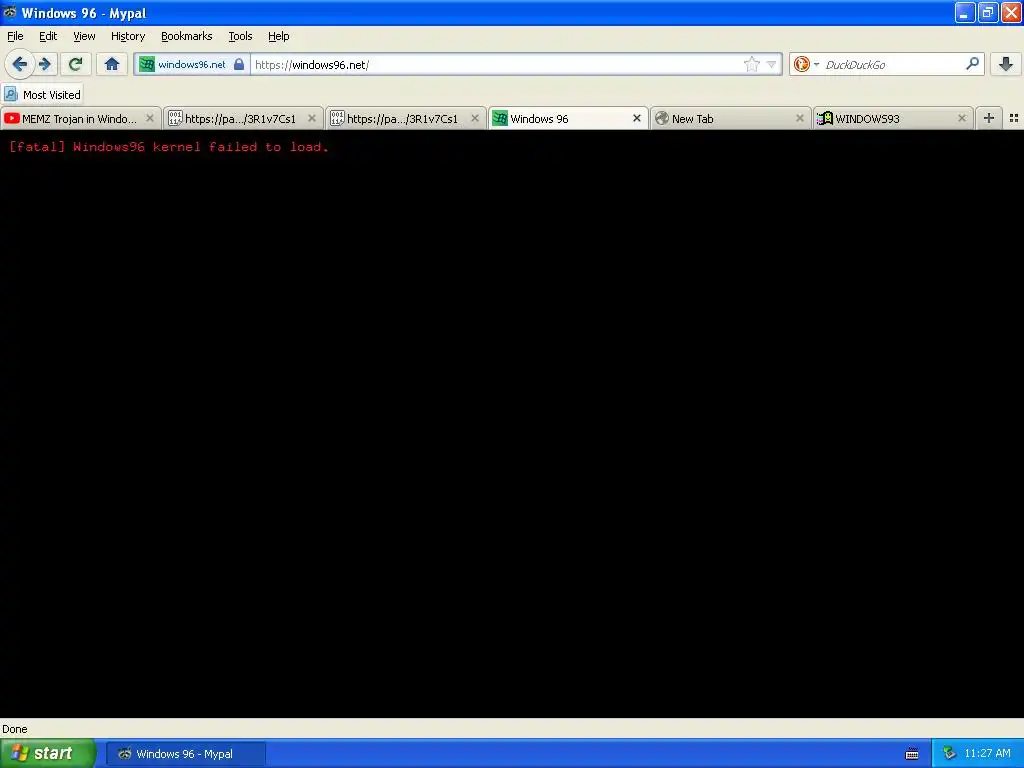Open the Edit menu
The image size is (1024, 768).
click(x=48, y=37)
